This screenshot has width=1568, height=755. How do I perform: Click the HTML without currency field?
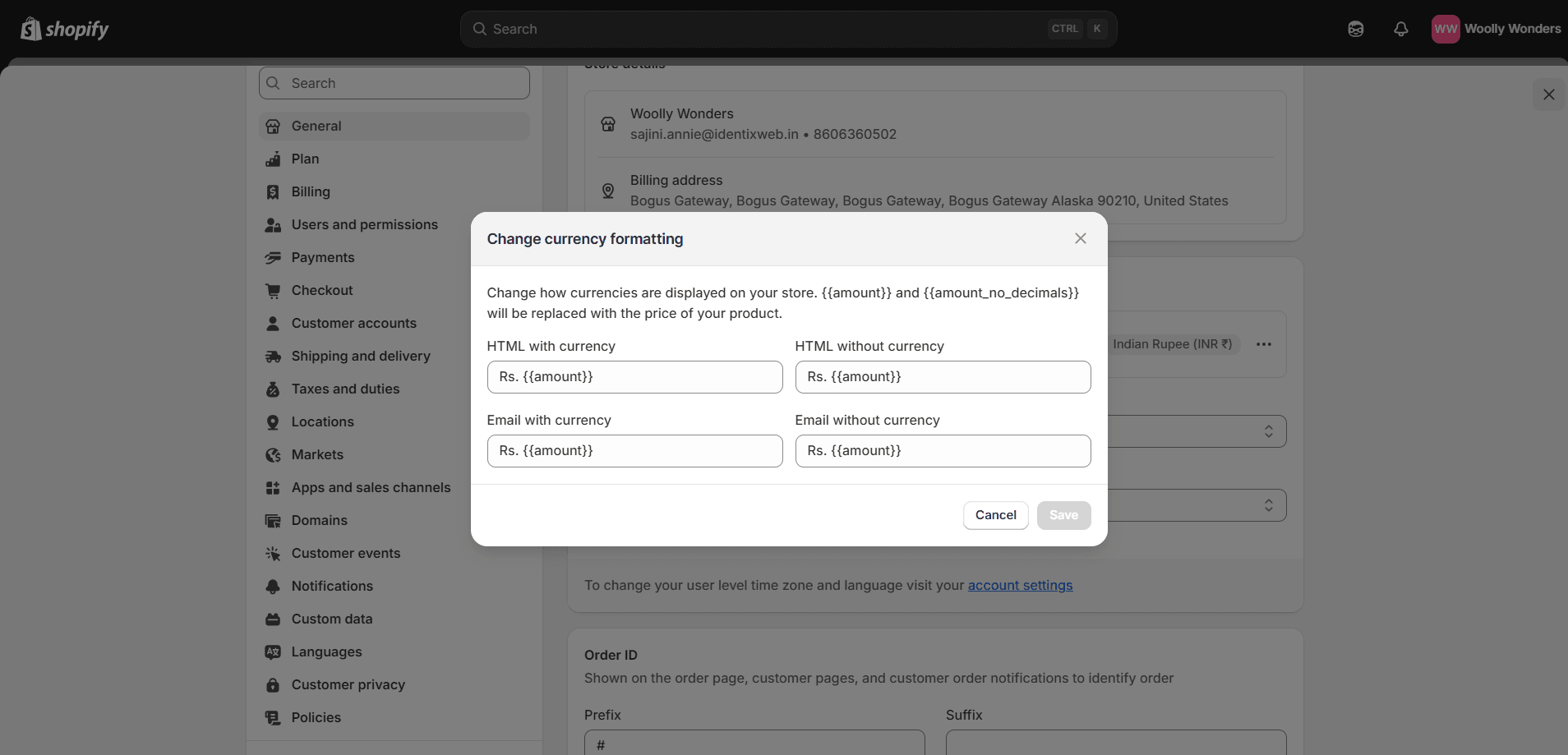(x=943, y=377)
